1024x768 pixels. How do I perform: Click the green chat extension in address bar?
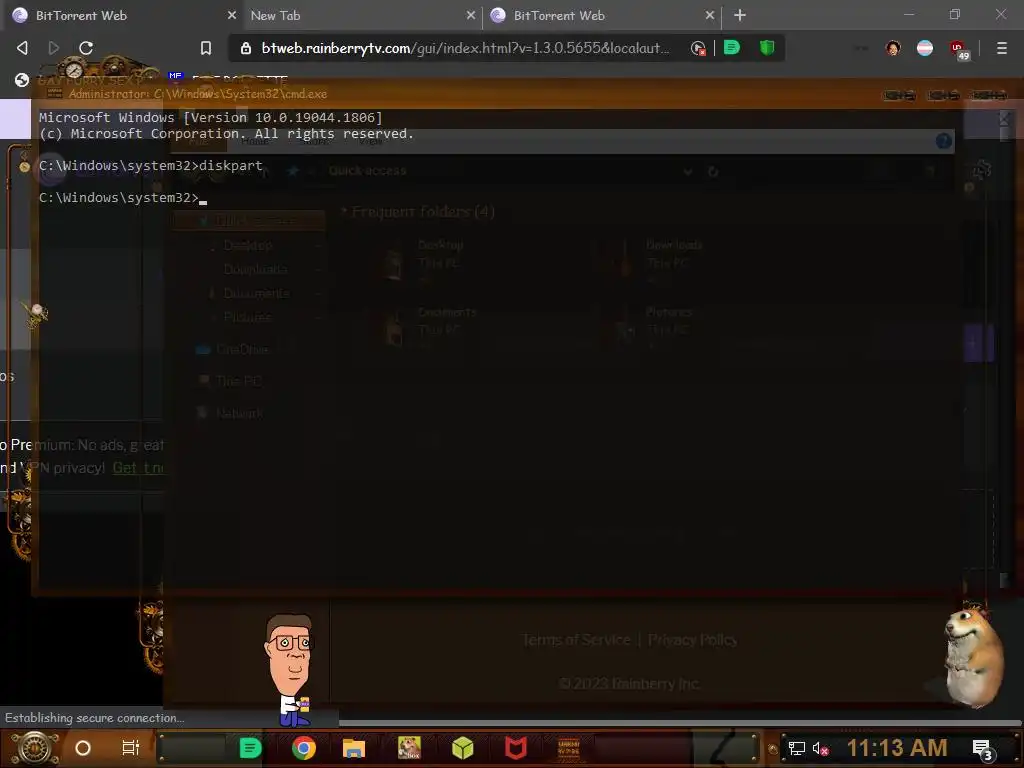tap(731, 48)
